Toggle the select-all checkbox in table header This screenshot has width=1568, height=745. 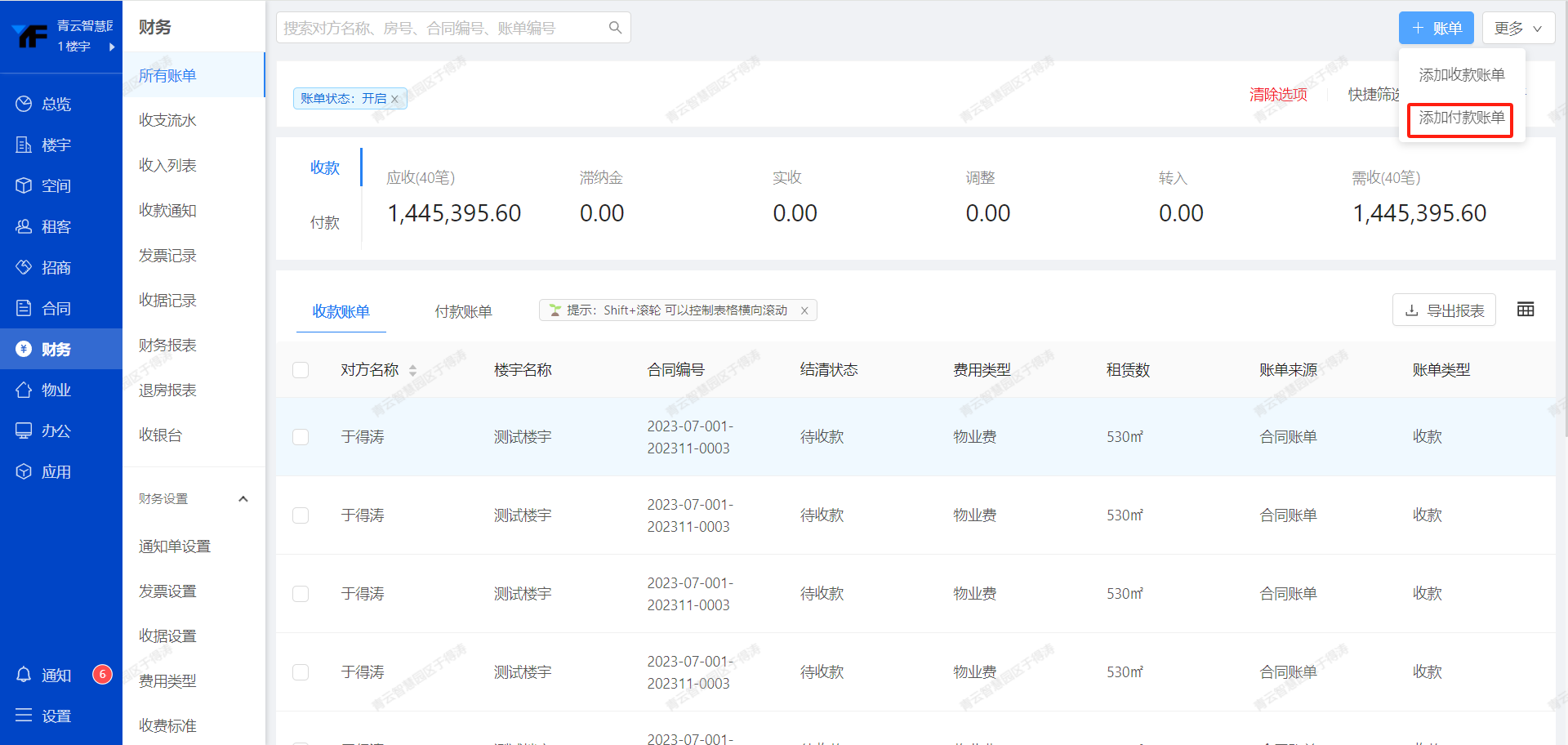[x=301, y=370]
